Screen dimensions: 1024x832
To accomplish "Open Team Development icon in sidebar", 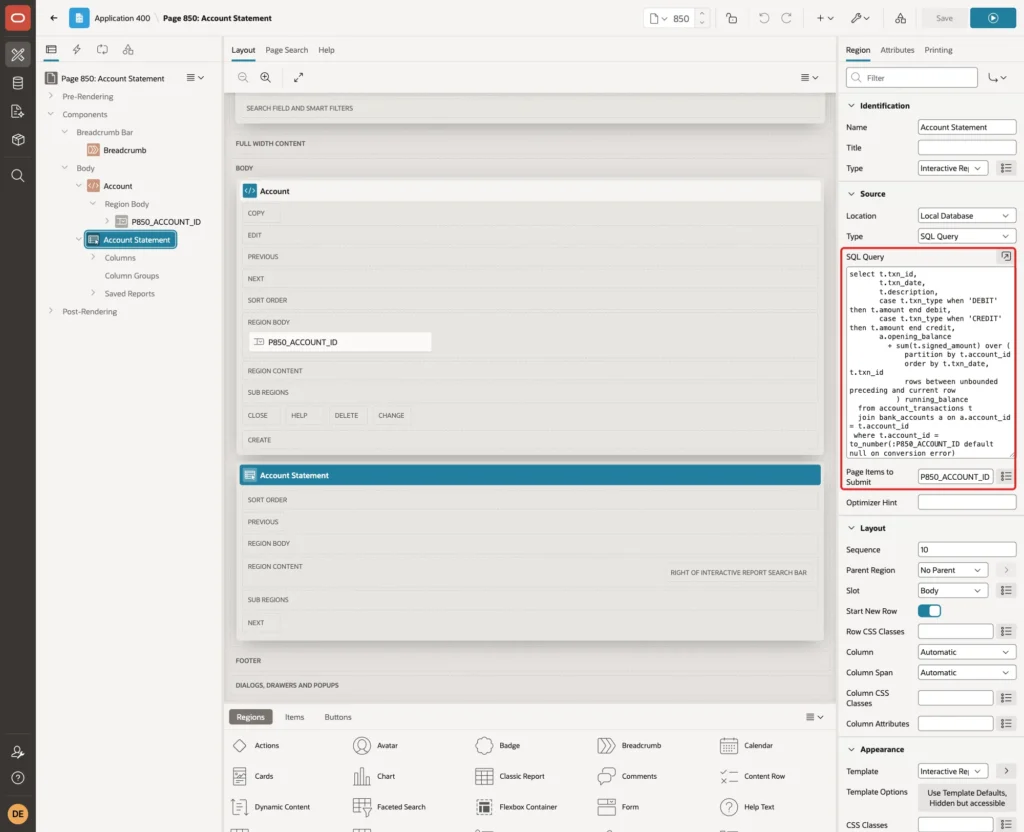I will [x=18, y=111].
